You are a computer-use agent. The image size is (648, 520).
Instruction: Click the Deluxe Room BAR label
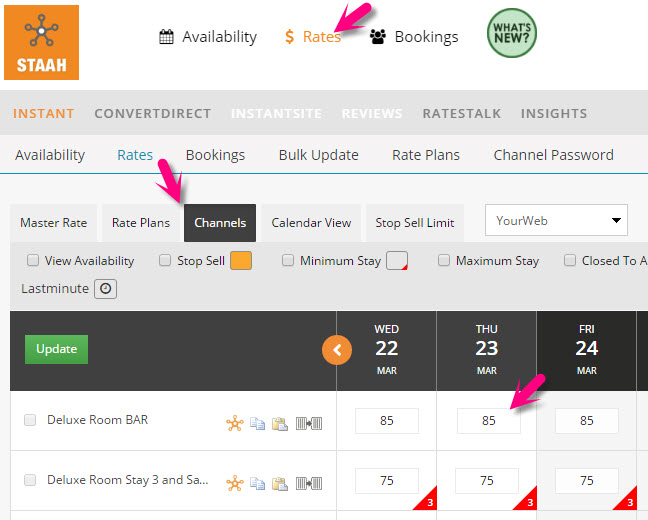(98, 420)
